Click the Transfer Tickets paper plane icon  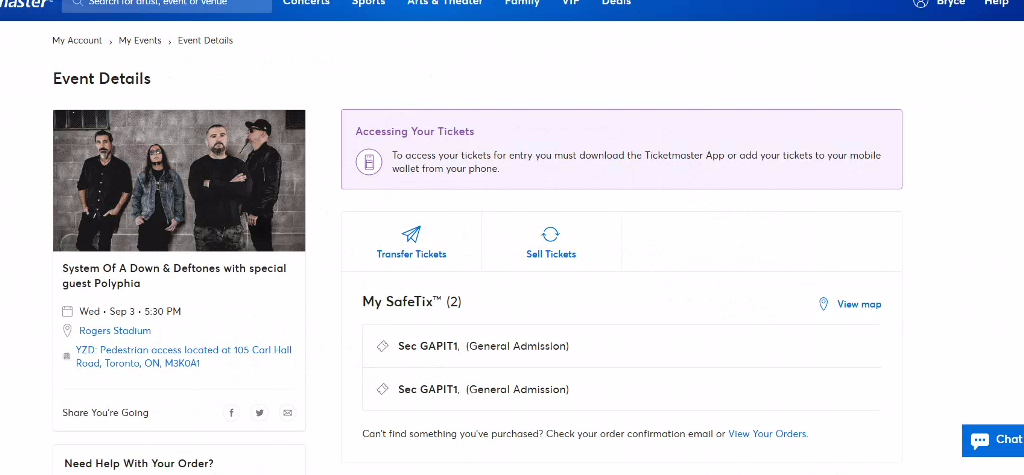point(411,234)
